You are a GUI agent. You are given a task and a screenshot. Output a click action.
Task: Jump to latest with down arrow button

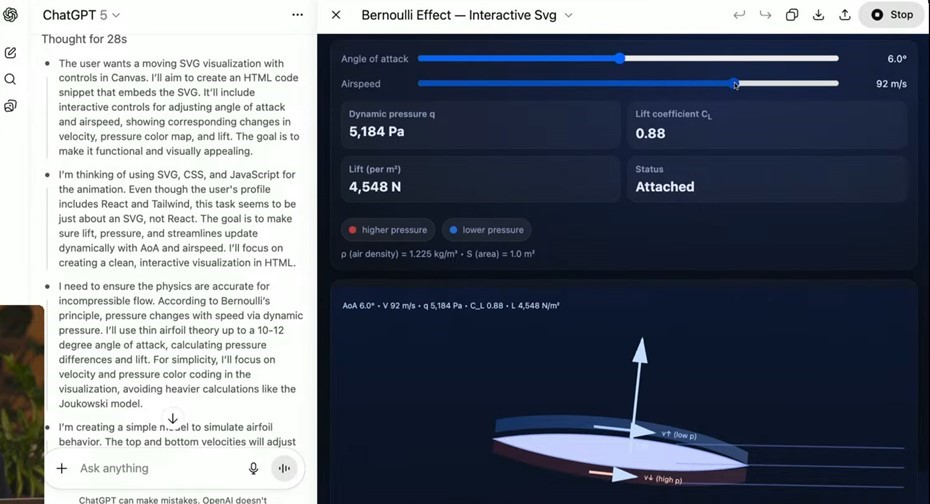[173, 419]
